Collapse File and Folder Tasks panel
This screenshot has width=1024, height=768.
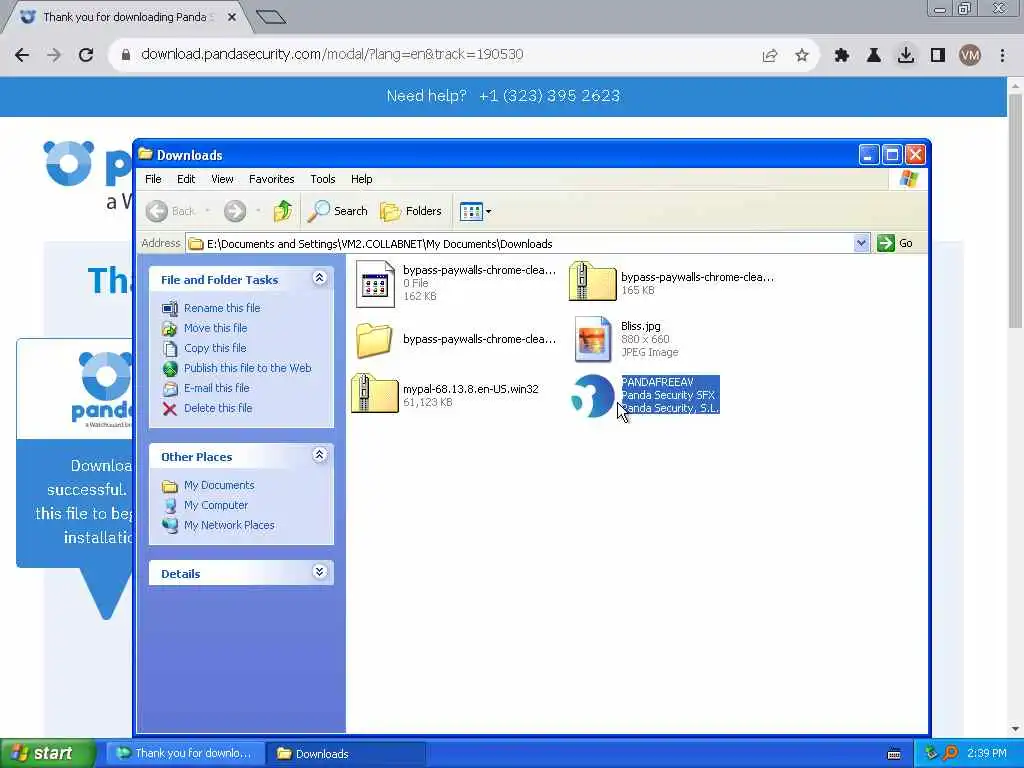(x=319, y=278)
